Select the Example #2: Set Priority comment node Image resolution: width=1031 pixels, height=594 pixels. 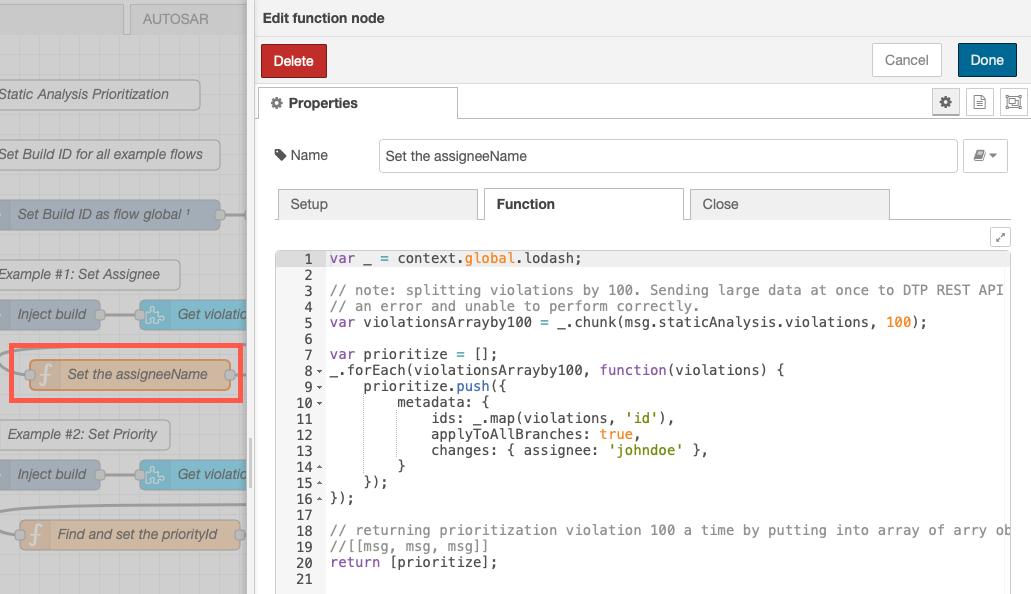click(84, 435)
